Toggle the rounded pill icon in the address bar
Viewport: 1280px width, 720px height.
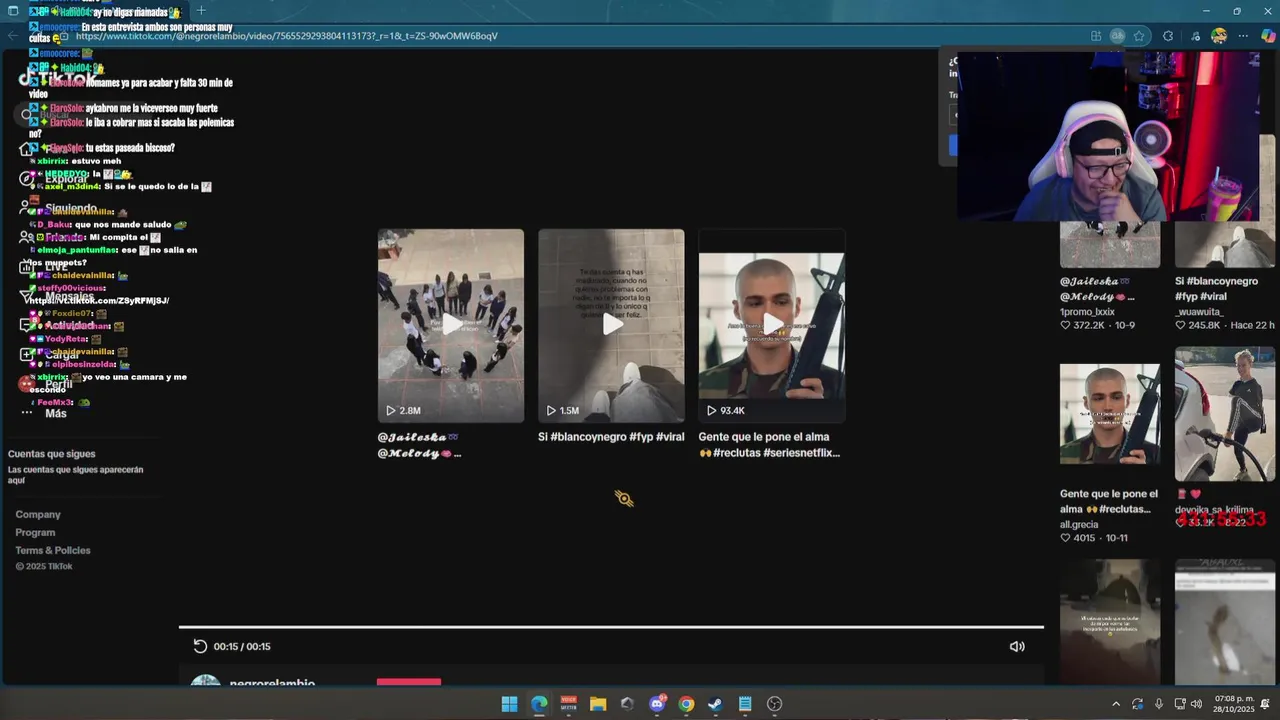[x=1118, y=36]
